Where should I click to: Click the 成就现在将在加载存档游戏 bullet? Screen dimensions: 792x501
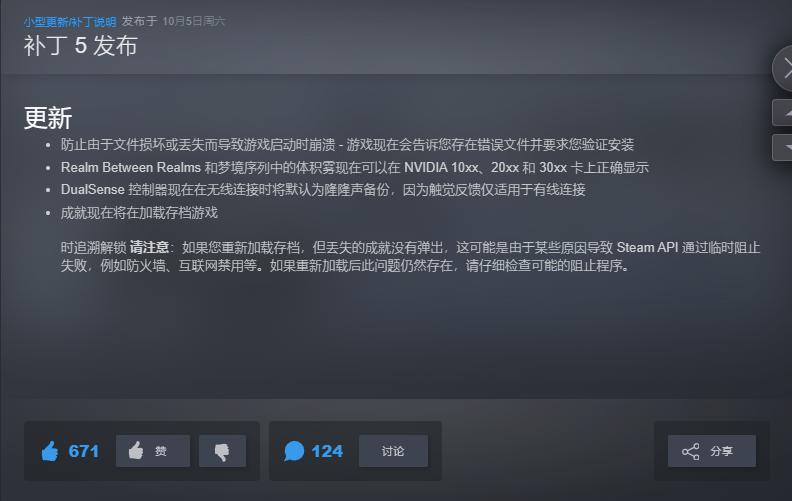click(x=139, y=213)
